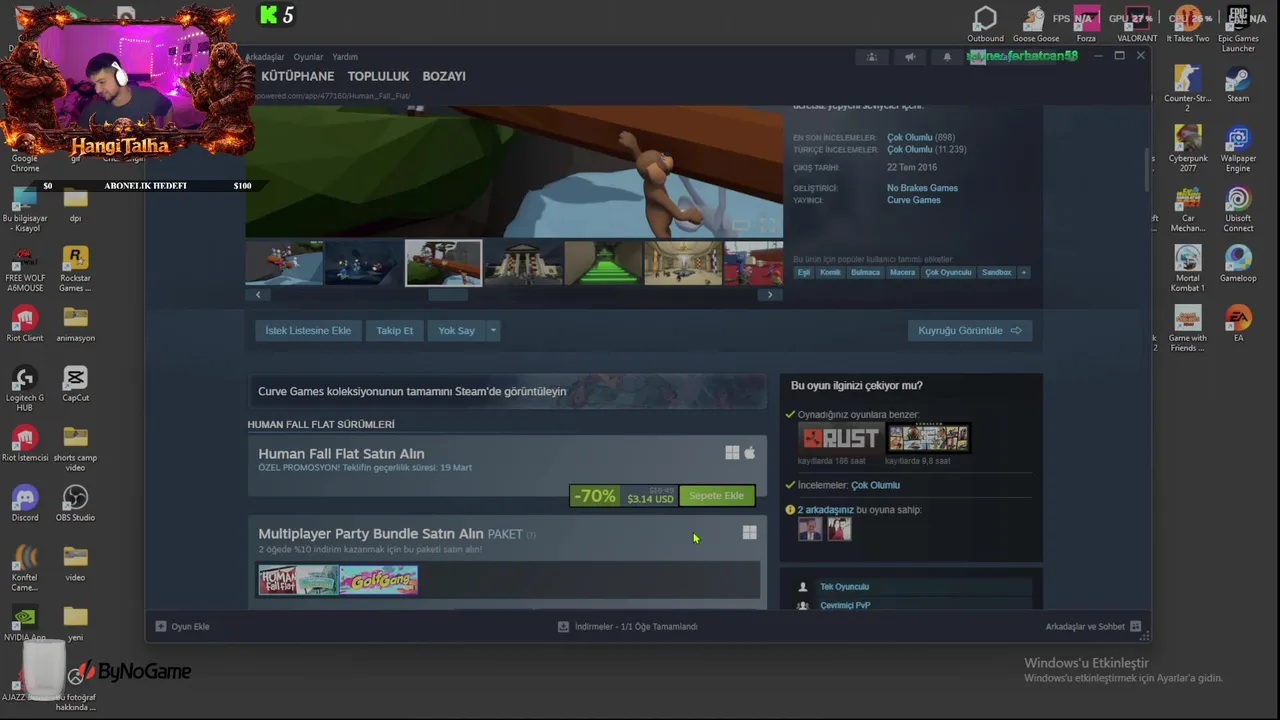Click the Human Fall Flat bundle thumbnail
The height and width of the screenshot is (720, 1280).
(x=298, y=580)
